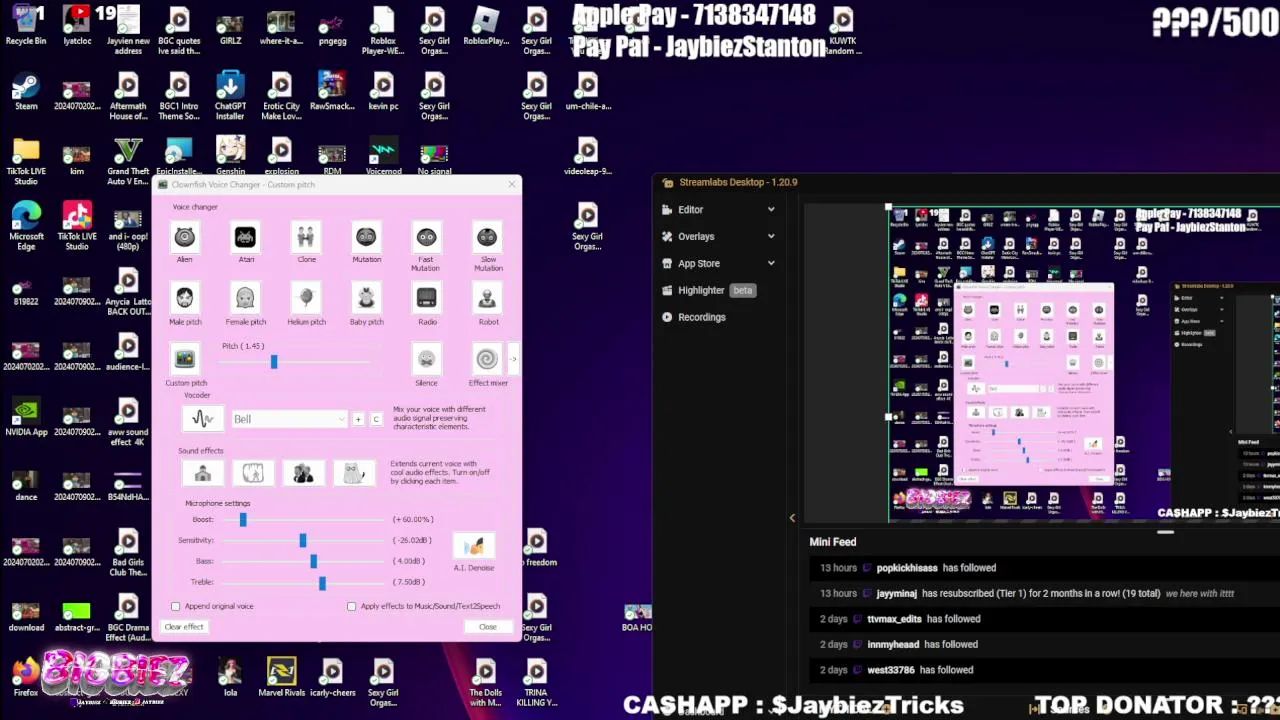Open the Marvel Rivals desktop icon

[281, 678]
